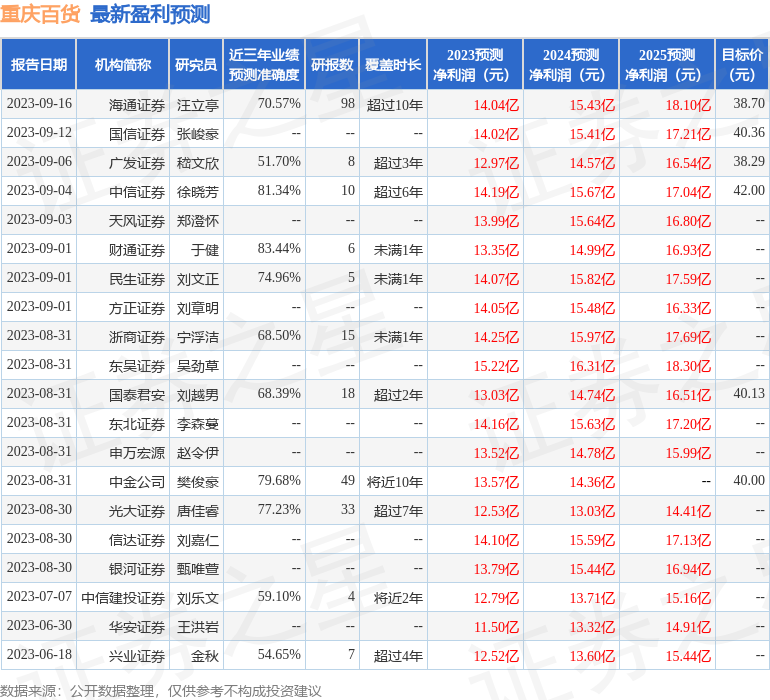
Task: Select researcher 郑澄怀
Action: (198, 221)
